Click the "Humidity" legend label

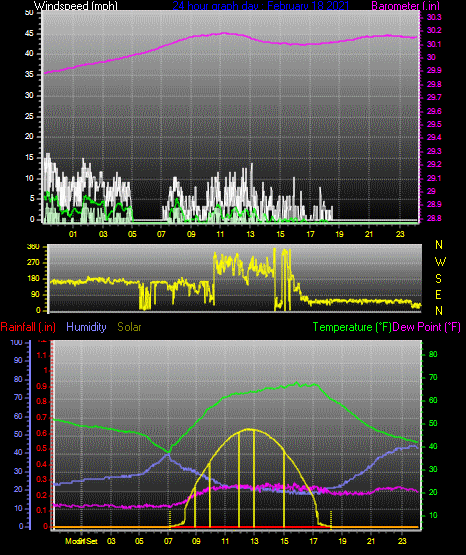coord(86,327)
